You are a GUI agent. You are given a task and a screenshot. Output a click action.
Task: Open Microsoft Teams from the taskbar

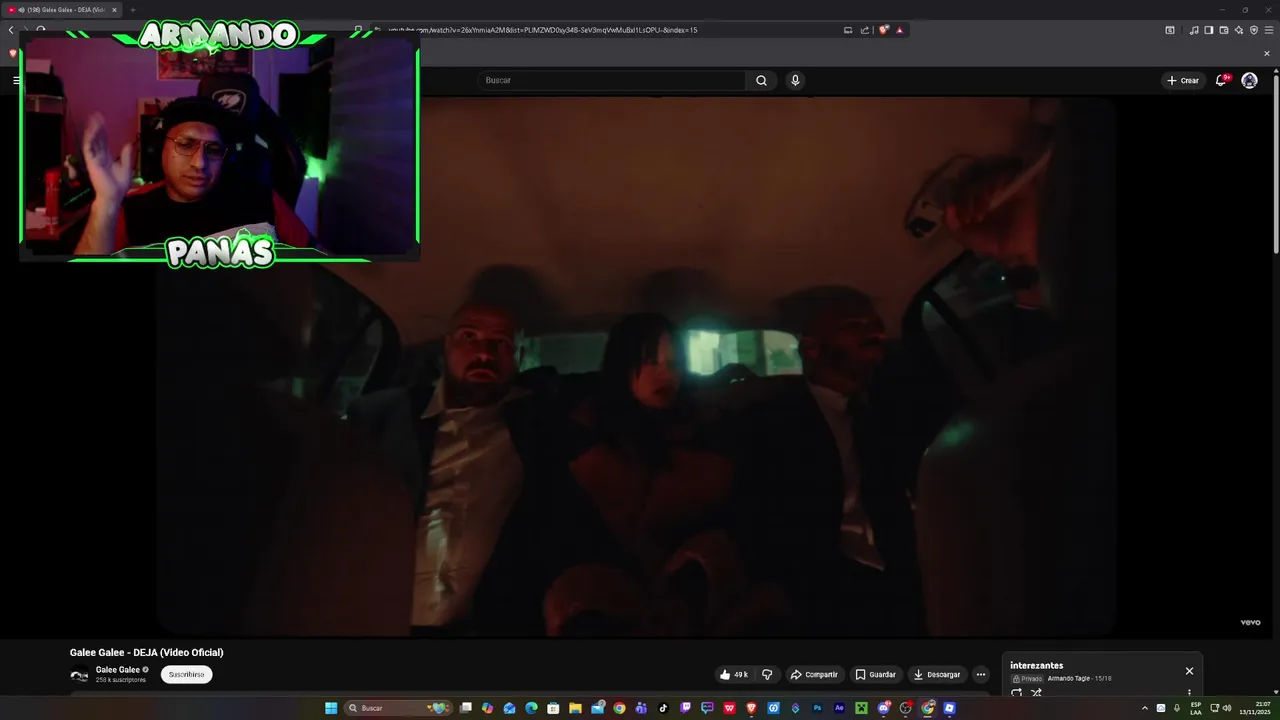641,708
